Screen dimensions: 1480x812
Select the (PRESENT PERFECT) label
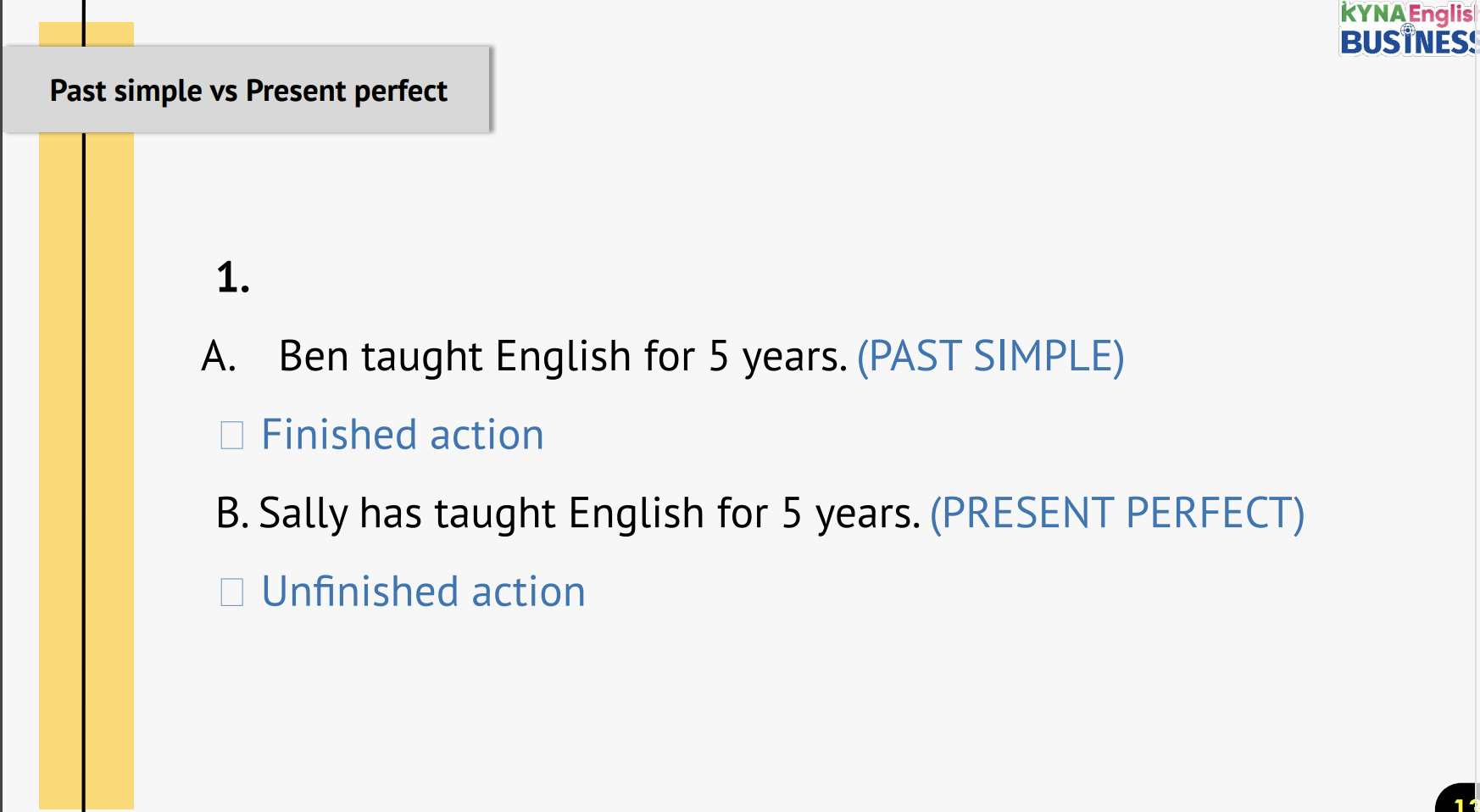coord(1116,514)
